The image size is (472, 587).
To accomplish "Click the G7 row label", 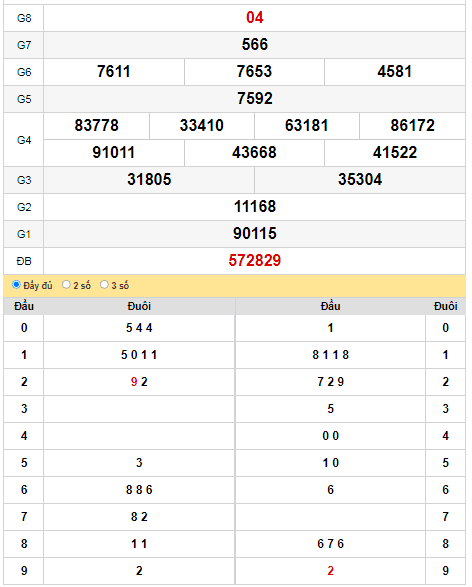I will click(24, 45).
